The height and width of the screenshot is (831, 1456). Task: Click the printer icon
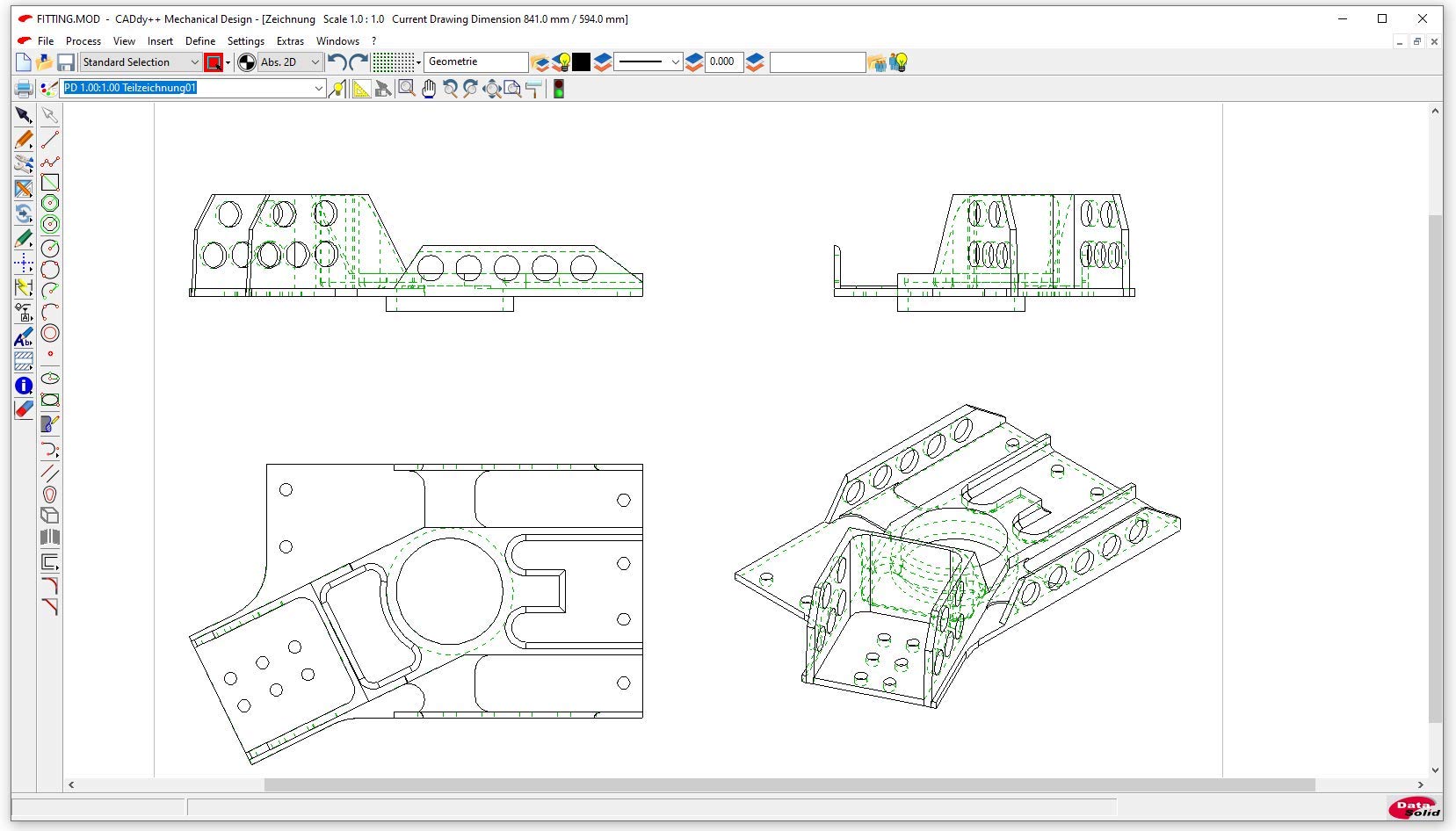pos(24,89)
